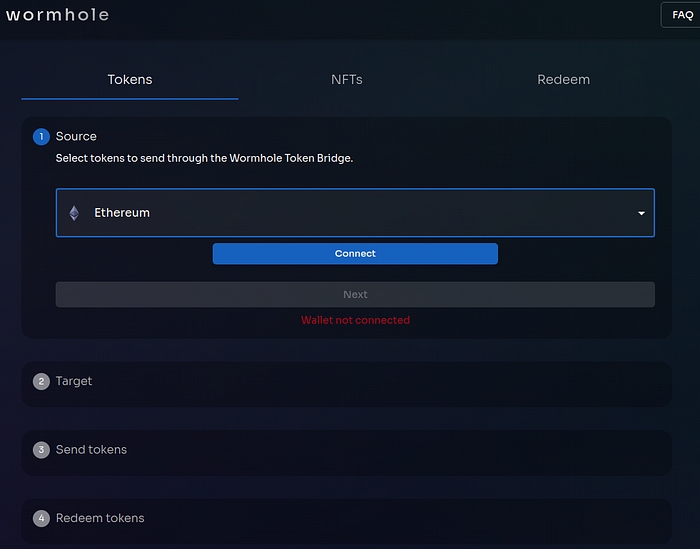
Task: Click the step 1 number badge
Action: (x=41, y=137)
